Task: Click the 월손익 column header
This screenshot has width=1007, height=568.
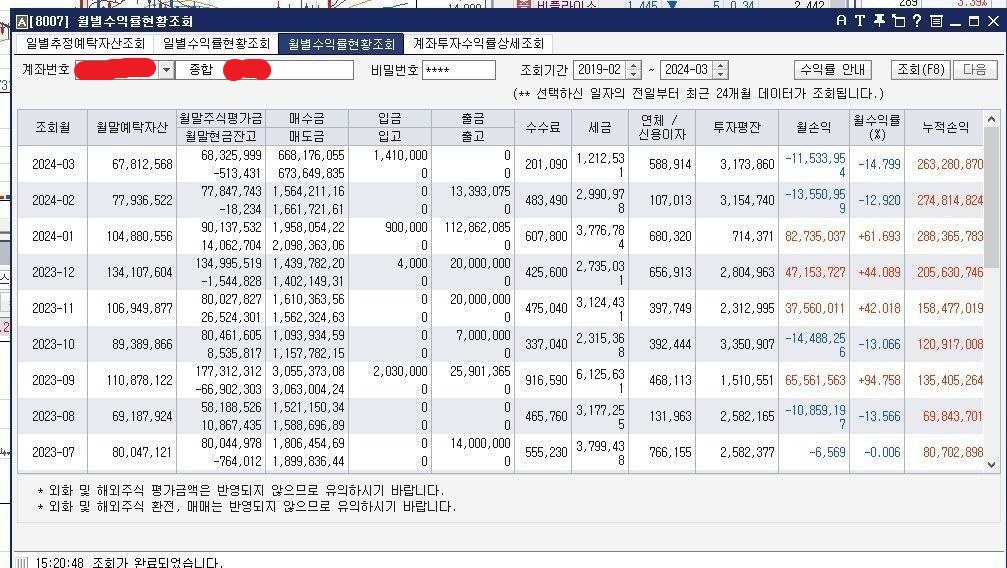Action: click(814, 127)
